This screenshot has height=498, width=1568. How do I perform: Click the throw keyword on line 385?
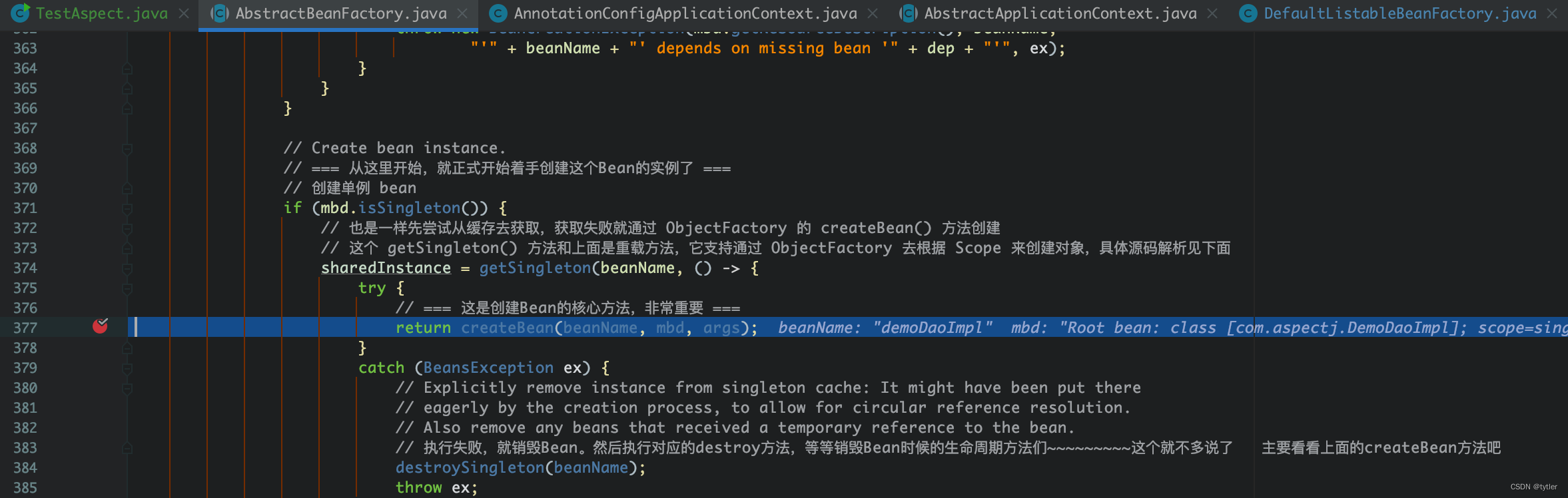[x=418, y=487]
